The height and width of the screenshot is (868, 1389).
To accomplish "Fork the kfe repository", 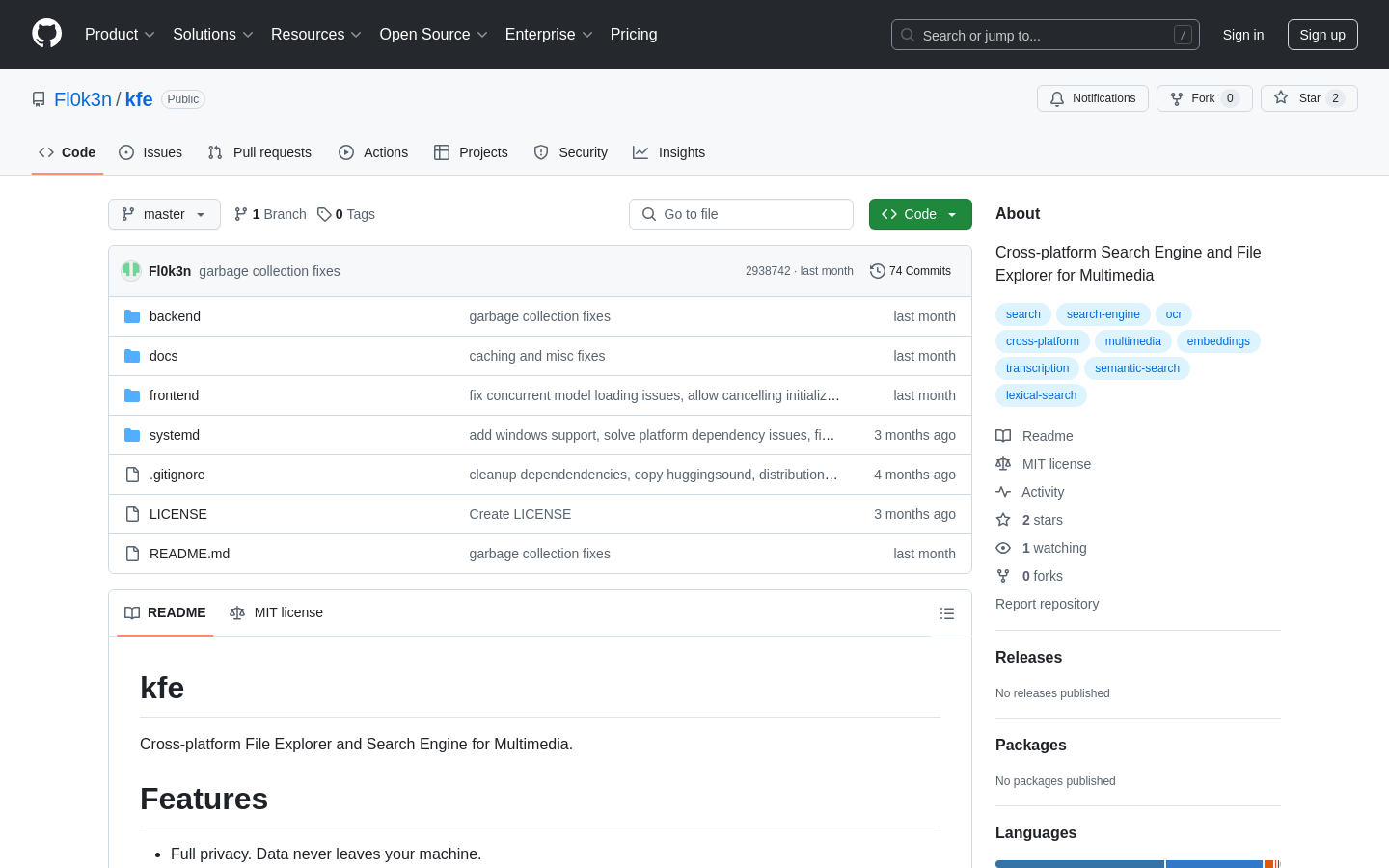I will (1205, 98).
